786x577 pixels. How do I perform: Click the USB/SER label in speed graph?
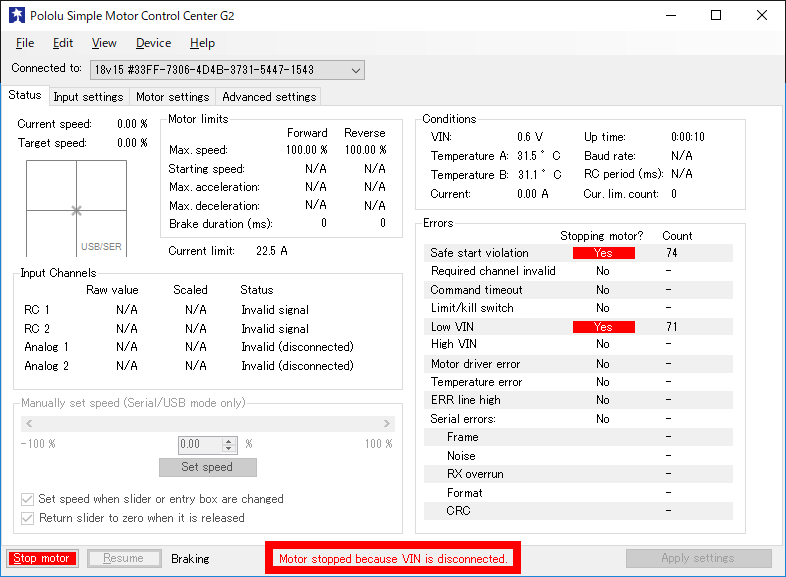point(101,247)
